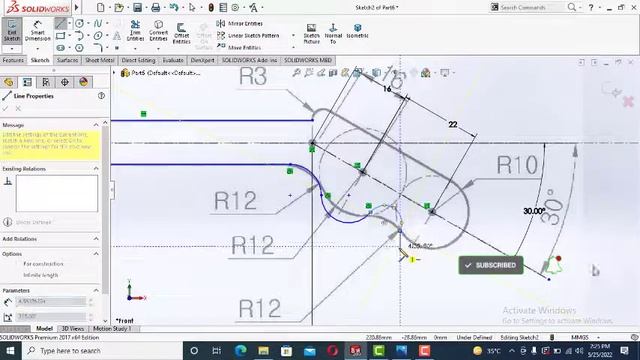This screenshot has width=640, height=360.
Task: Activate the Smart Dimension tool
Action: tap(38, 31)
